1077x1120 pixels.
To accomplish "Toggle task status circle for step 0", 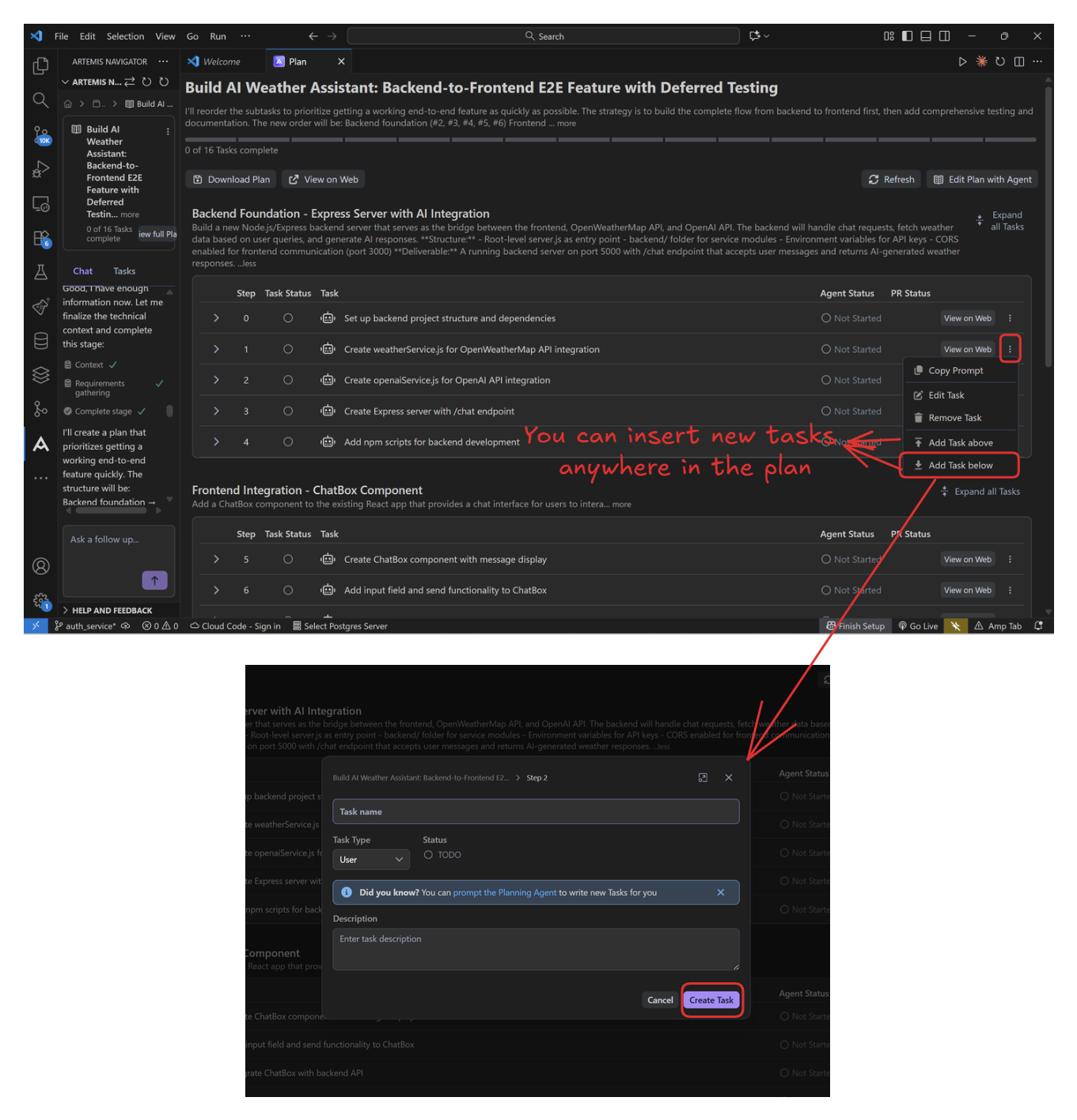I will point(288,318).
